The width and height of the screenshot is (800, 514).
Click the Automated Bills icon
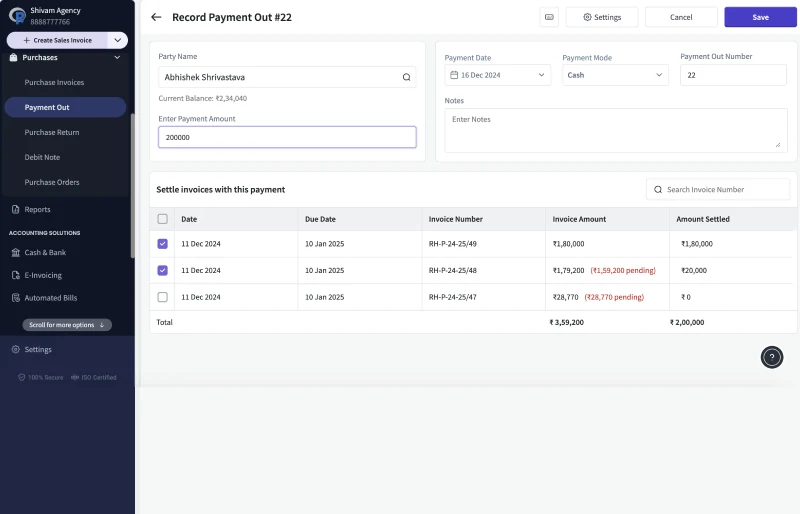coord(16,298)
